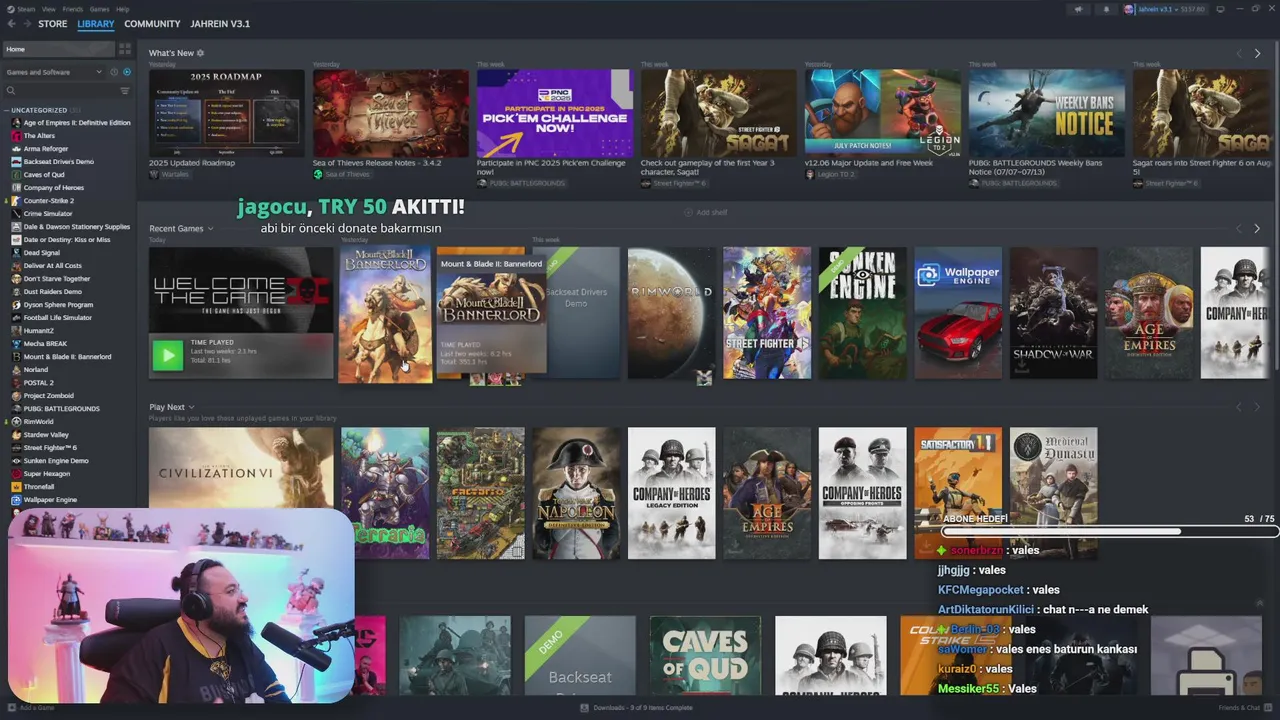
Task: Click the Thronefall icon in the sidebar
Action: coord(16,487)
